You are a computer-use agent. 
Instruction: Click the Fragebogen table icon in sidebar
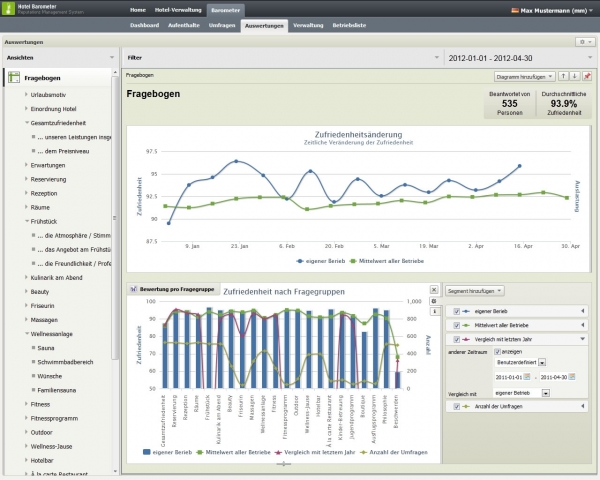[14, 77]
